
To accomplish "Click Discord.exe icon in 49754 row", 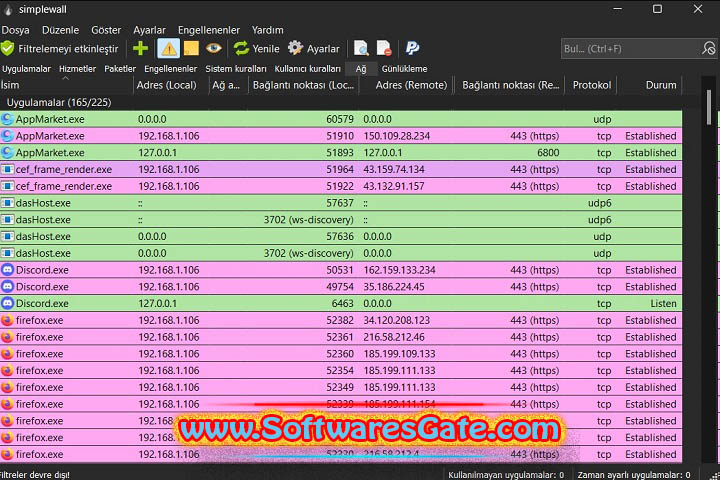I will click(x=7, y=287).
